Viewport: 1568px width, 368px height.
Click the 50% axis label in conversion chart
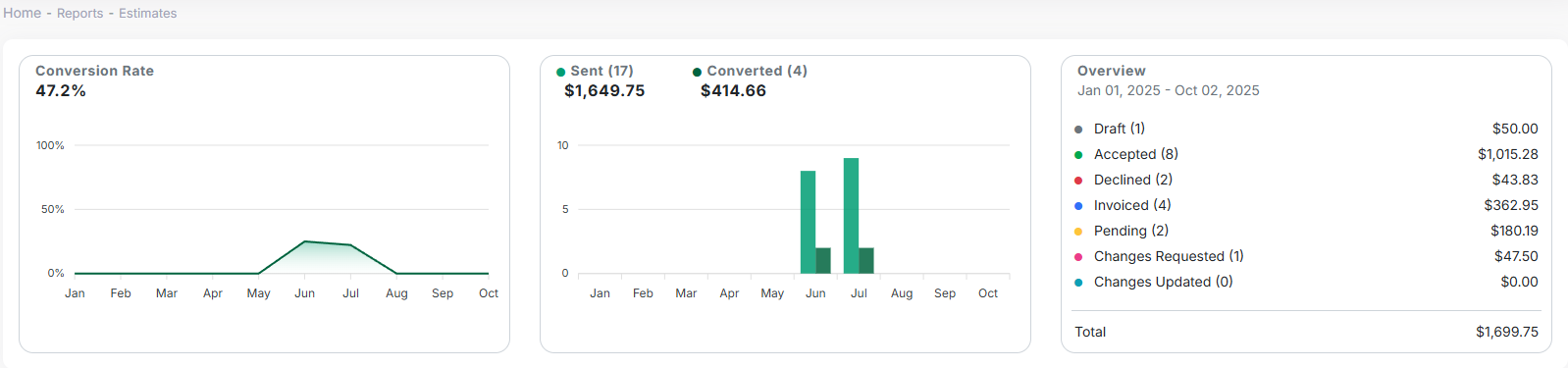tap(53, 209)
